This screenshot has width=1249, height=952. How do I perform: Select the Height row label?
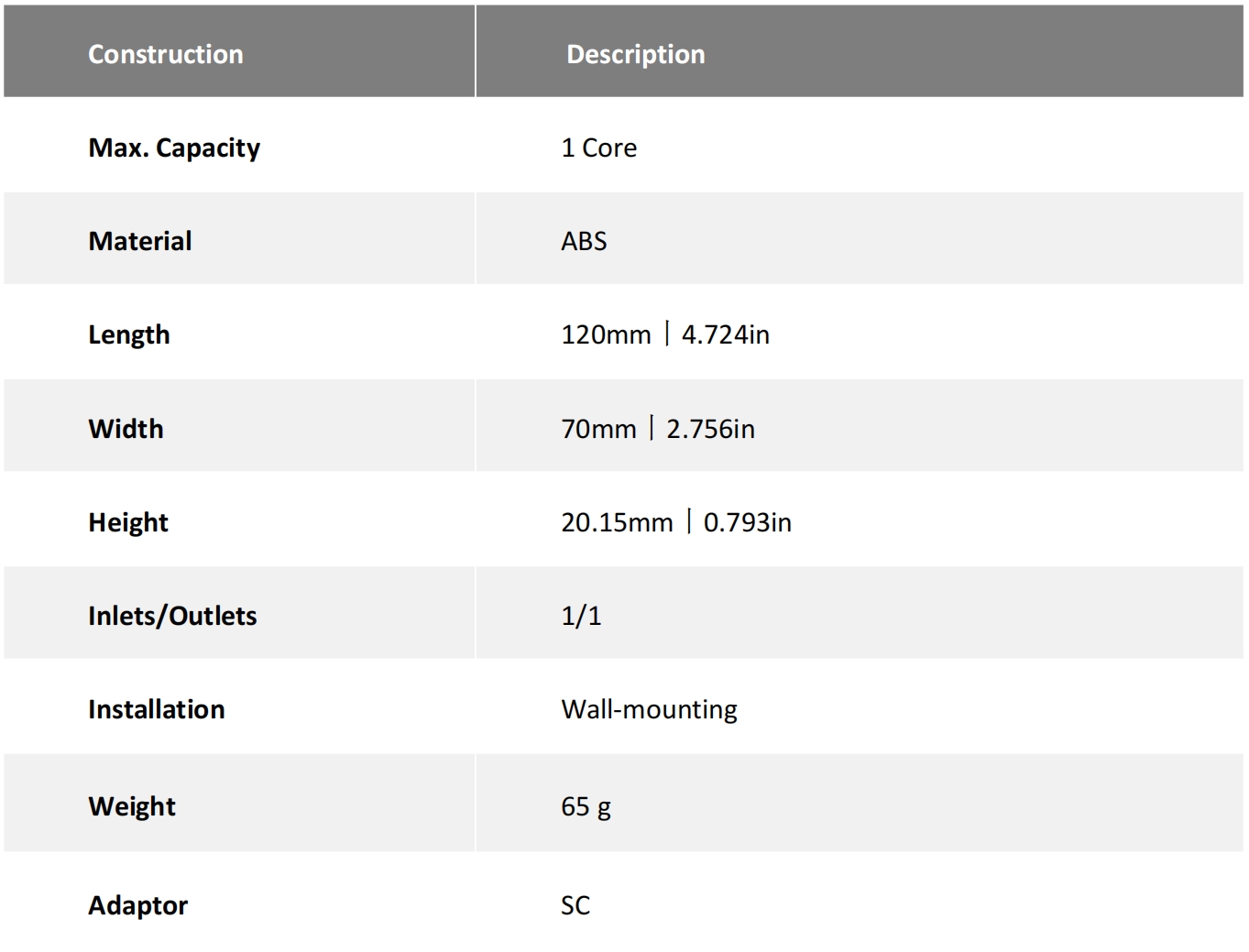pyautogui.click(x=128, y=522)
